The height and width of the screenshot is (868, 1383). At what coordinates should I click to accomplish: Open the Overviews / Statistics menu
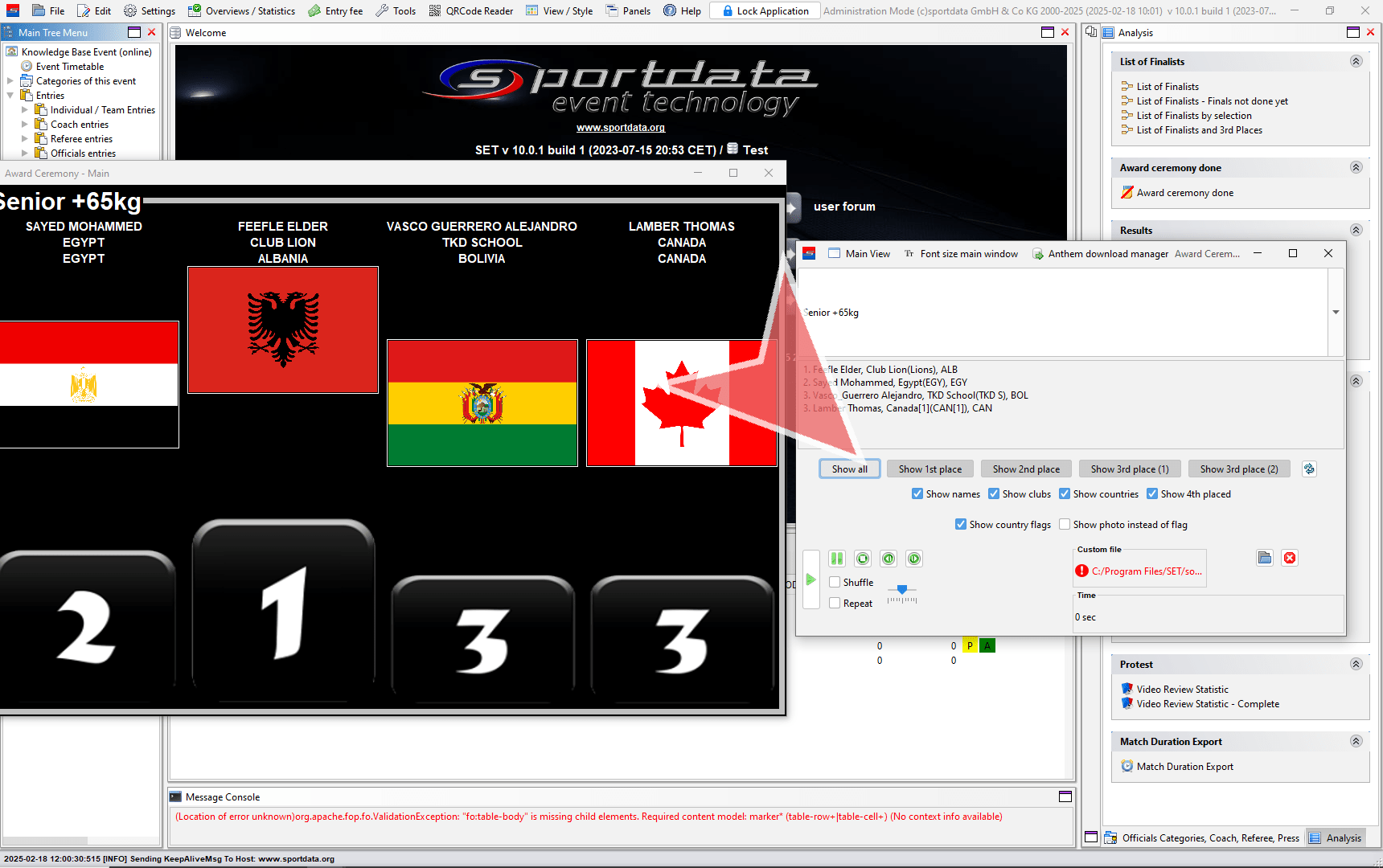tap(241, 10)
